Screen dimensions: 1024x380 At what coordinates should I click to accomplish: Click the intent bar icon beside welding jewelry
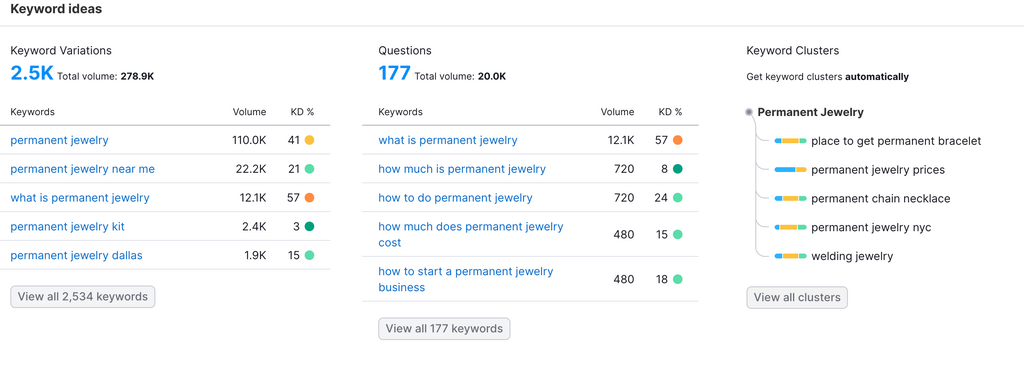click(790, 257)
